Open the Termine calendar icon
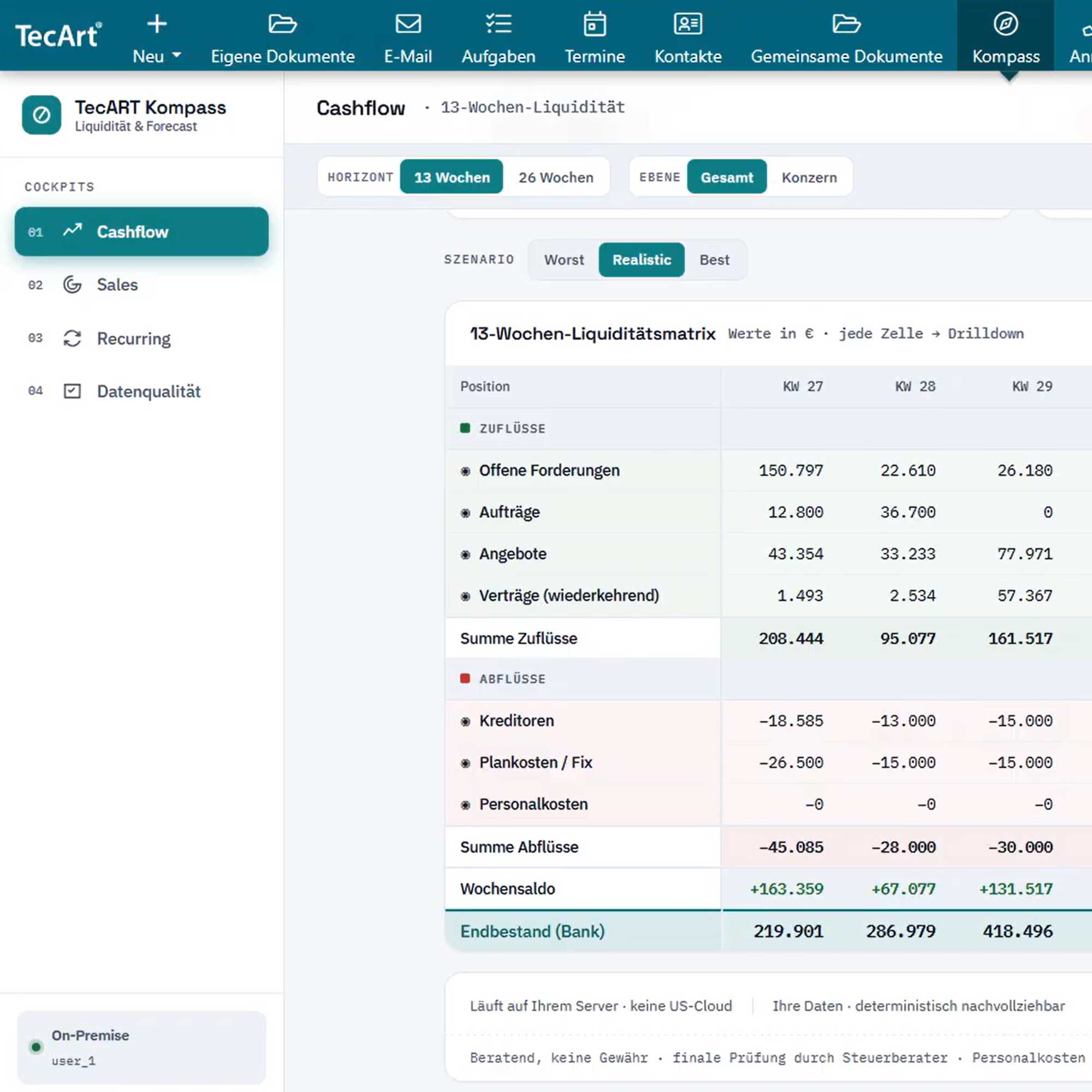This screenshot has width=1092, height=1092. [x=595, y=23]
